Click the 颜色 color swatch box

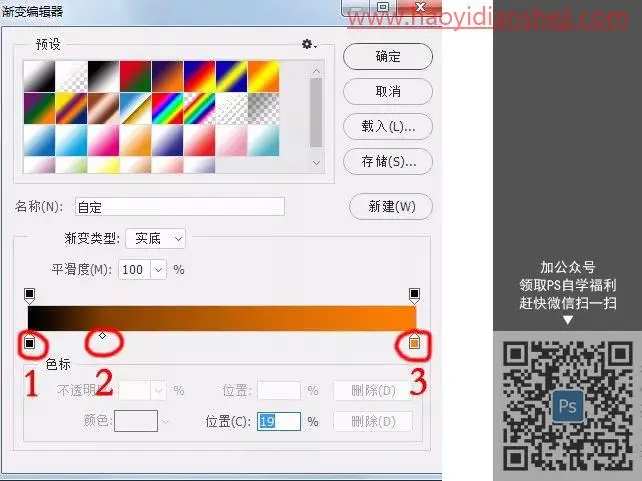(x=136, y=421)
